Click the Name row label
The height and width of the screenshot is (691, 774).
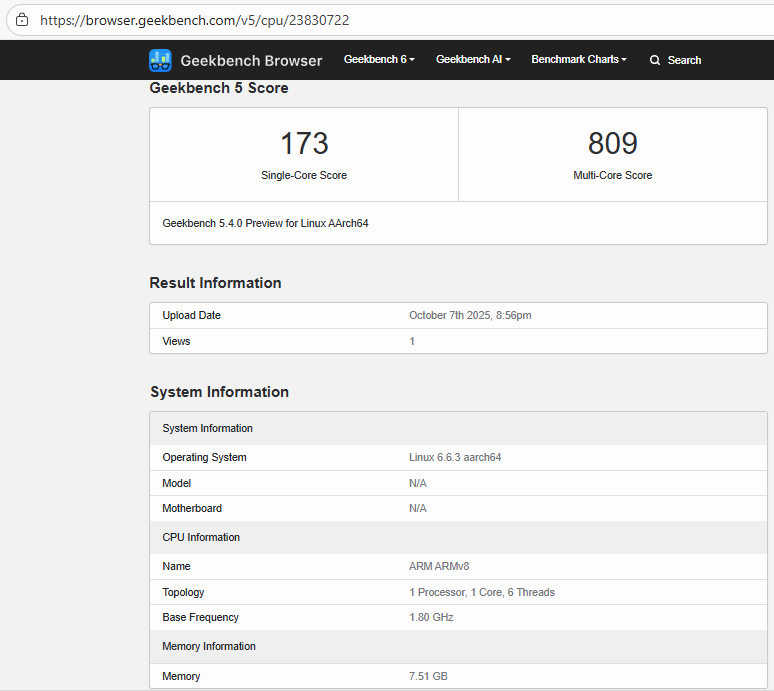pyautogui.click(x=176, y=567)
